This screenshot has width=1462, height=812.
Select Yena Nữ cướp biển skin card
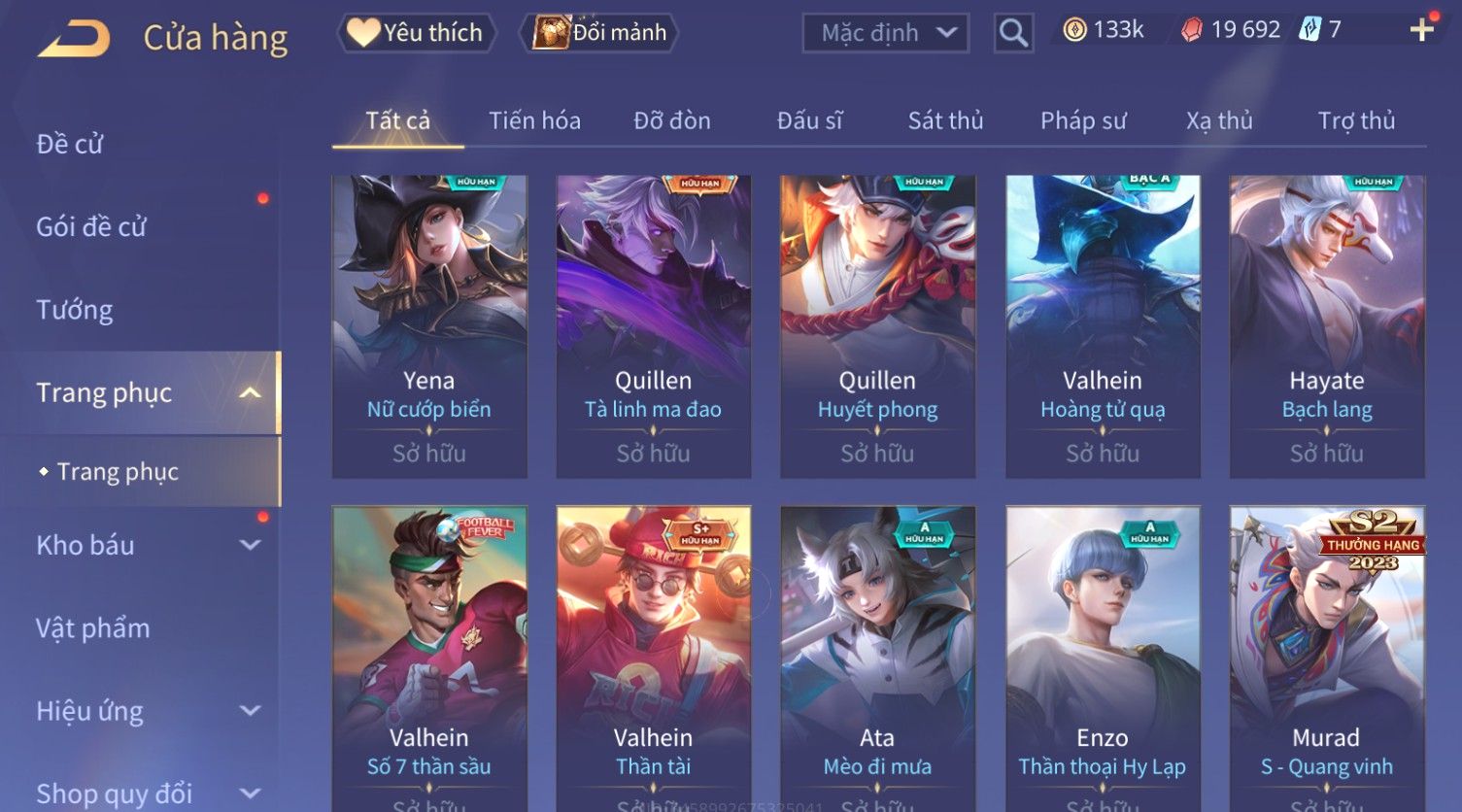click(x=429, y=326)
